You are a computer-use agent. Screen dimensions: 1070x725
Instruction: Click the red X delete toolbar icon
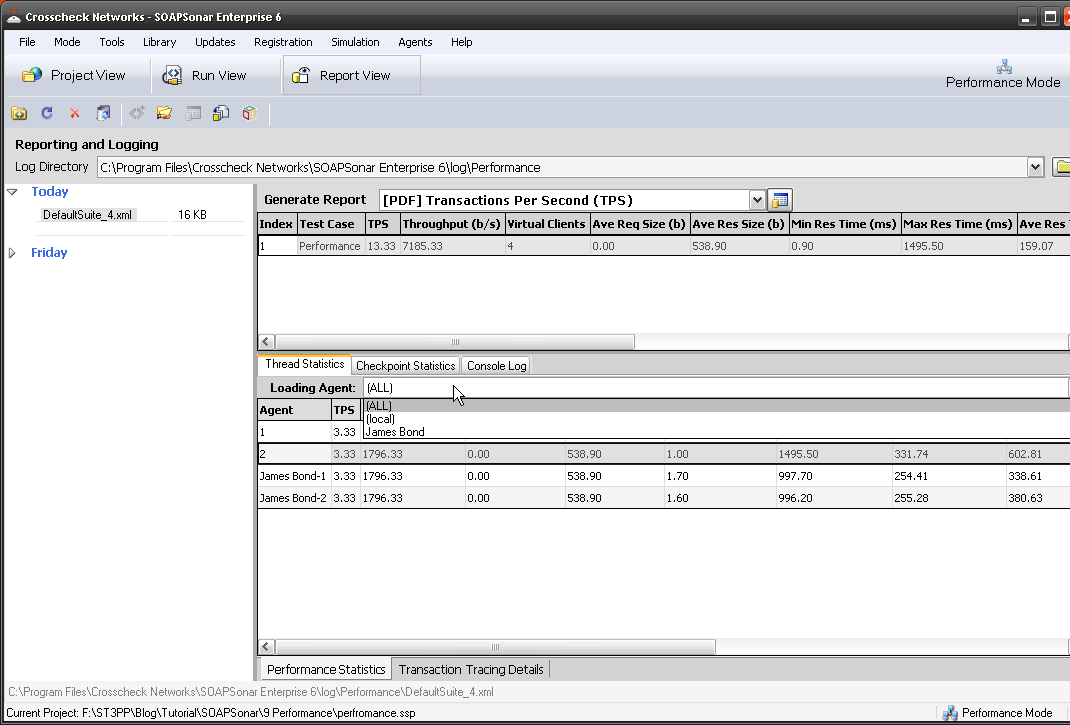(75, 113)
